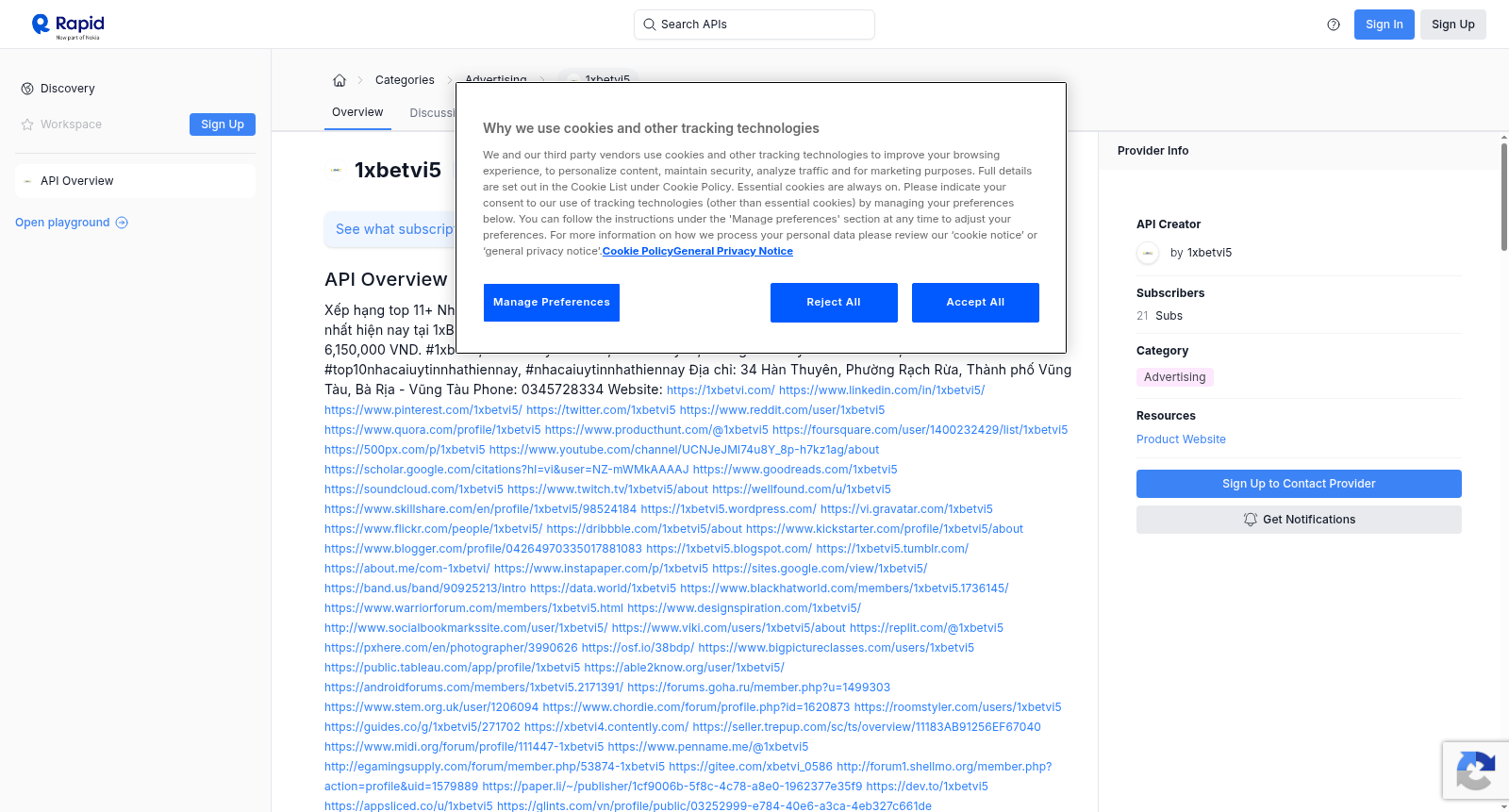Viewport: 1509px width, 812px height.
Task: Click the 1xbetvi5 provider name
Action: (1209, 253)
